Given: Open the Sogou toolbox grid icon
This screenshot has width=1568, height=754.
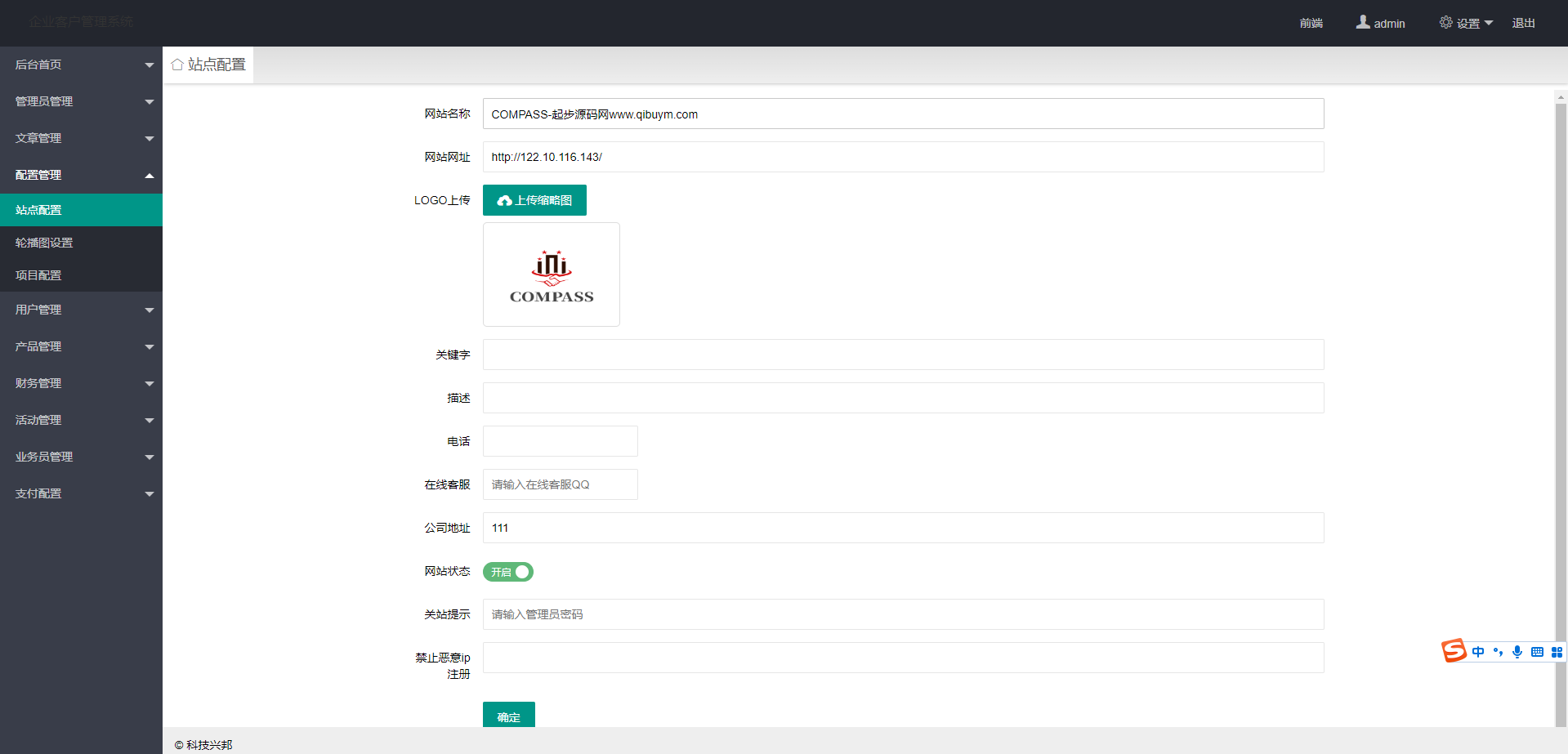Looking at the screenshot, I should pos(1557,652).
